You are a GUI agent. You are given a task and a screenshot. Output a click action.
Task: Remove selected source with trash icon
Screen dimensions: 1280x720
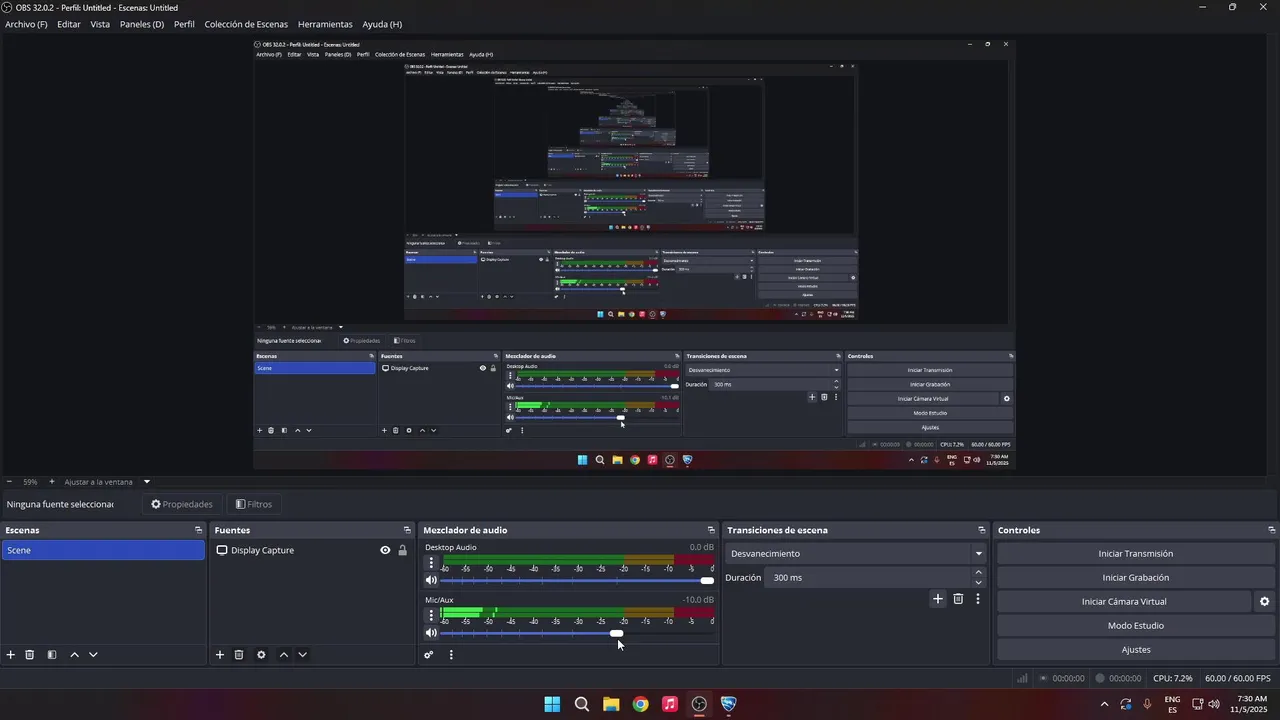pyautogui.click(x=239, y=655)
